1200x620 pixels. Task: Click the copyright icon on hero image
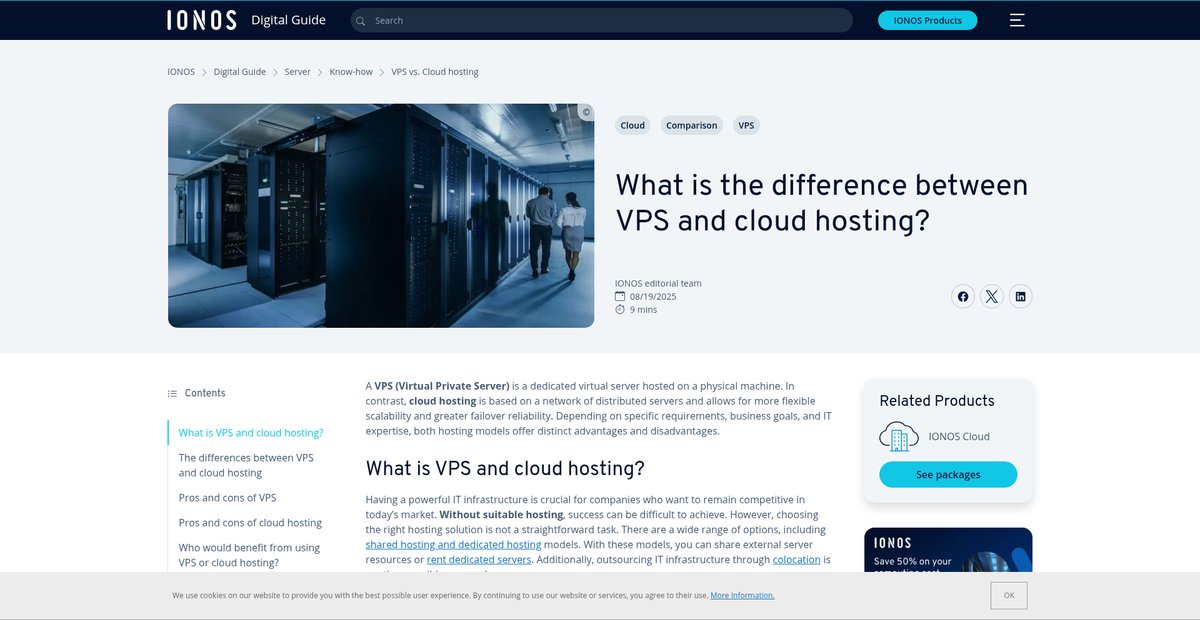pyautogui.click(x=586, y=112)
